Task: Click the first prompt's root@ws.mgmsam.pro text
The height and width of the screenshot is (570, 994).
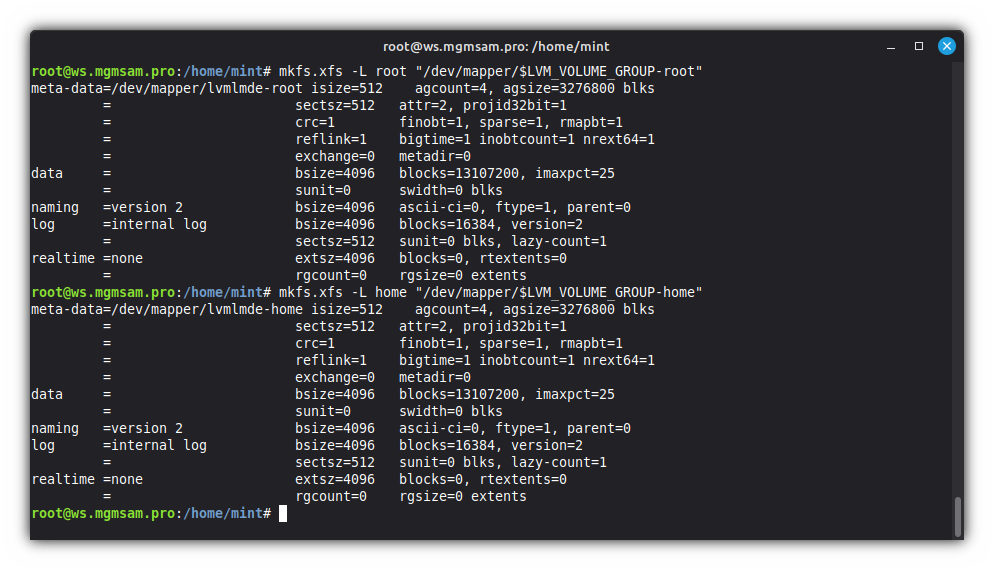Action: pos(103,71)
